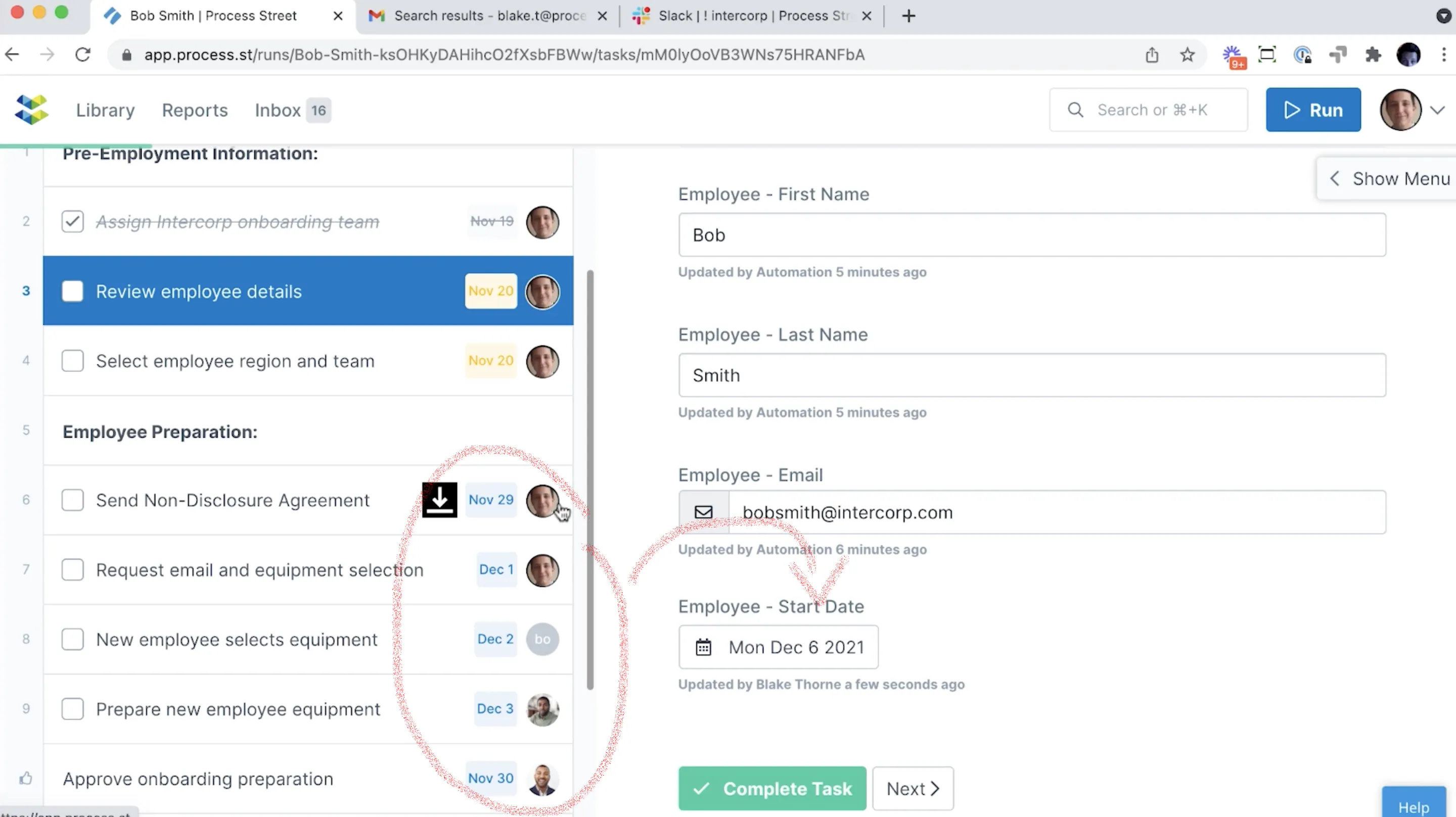Click the Dec 3 due date badge
The height and width of the screenshot is (817, 1456).
(495, 708)
